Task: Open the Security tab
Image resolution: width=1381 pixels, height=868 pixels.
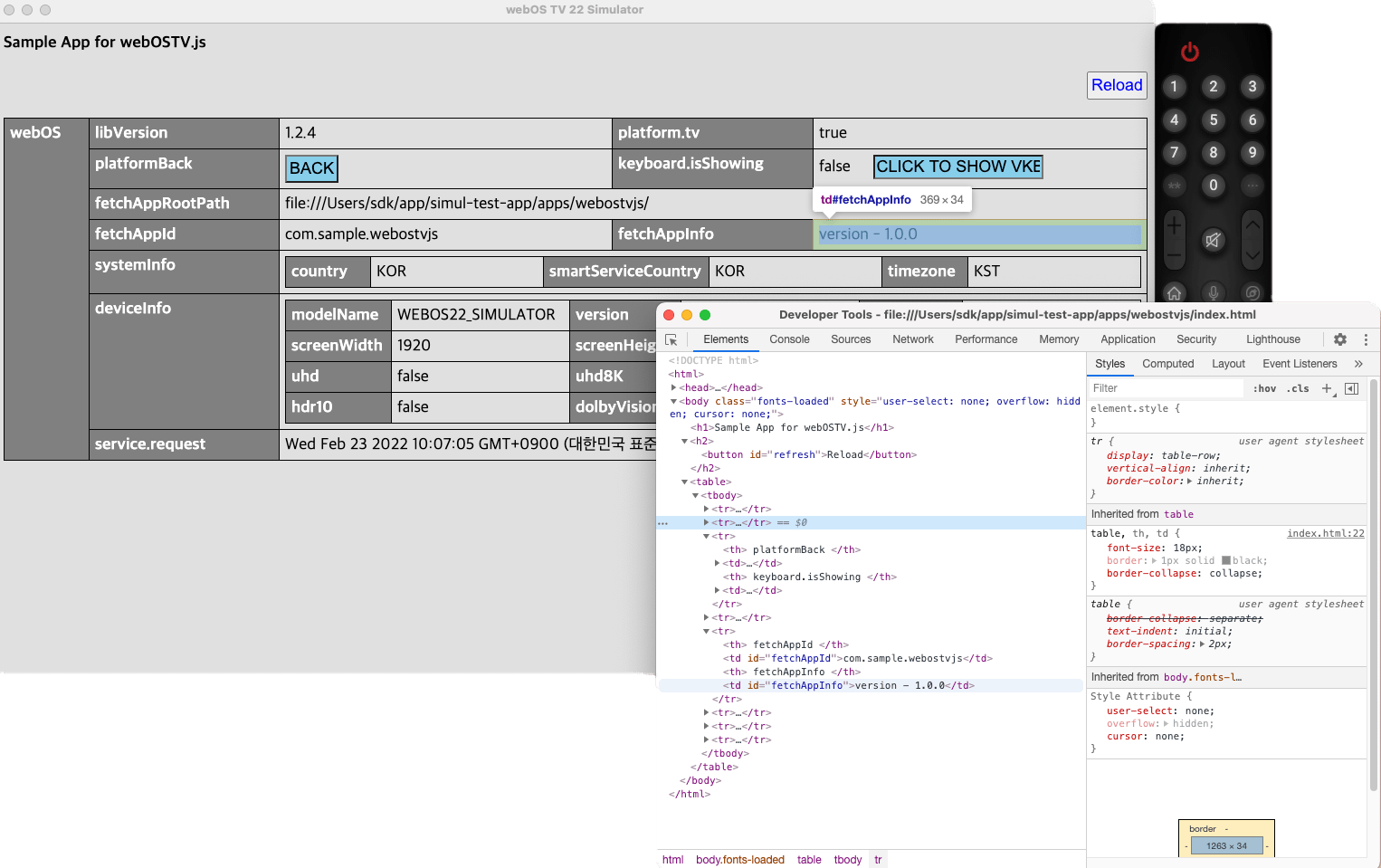Action: (x=1196, y=339)
